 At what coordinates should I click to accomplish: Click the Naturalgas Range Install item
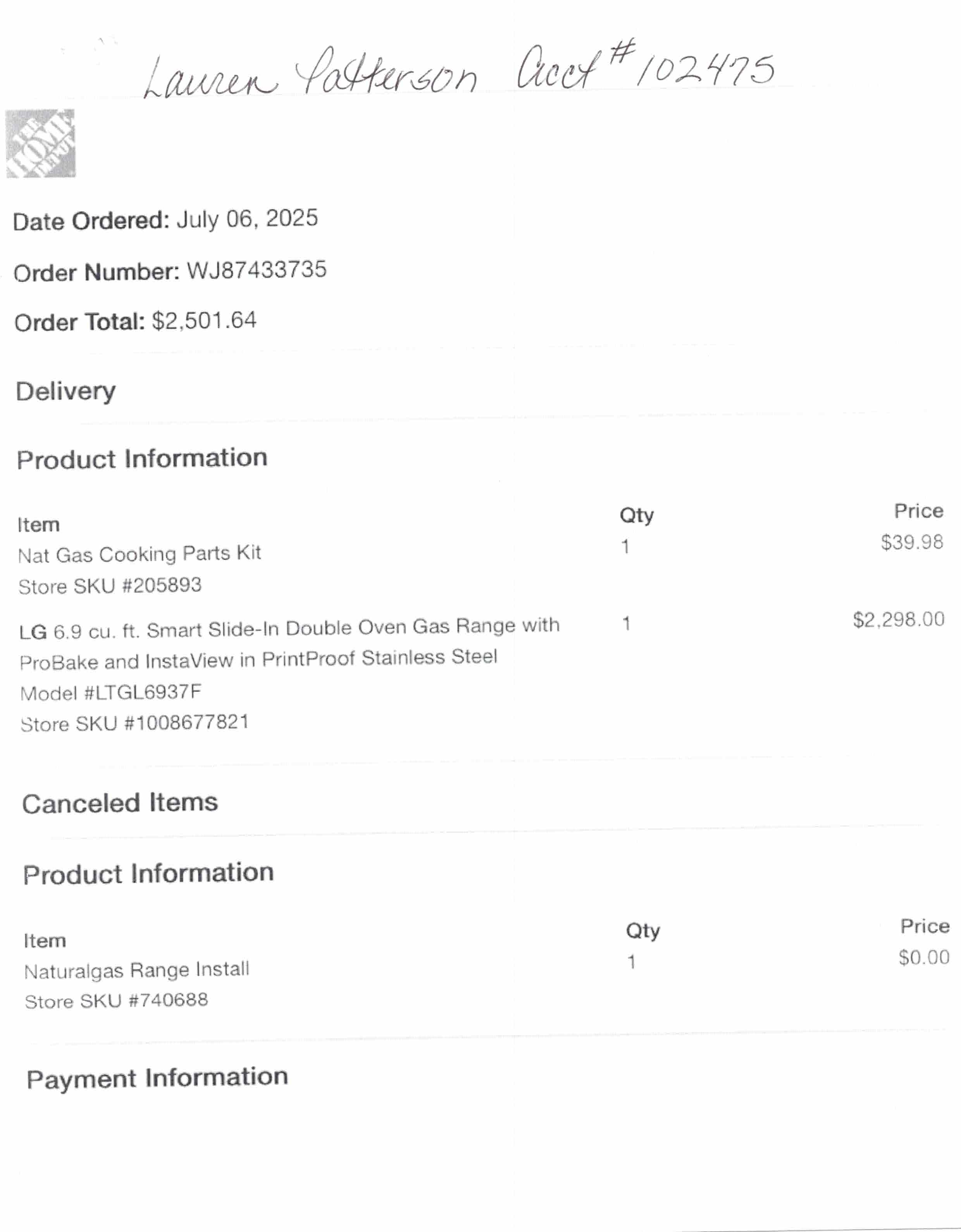[x=136, y=970]
